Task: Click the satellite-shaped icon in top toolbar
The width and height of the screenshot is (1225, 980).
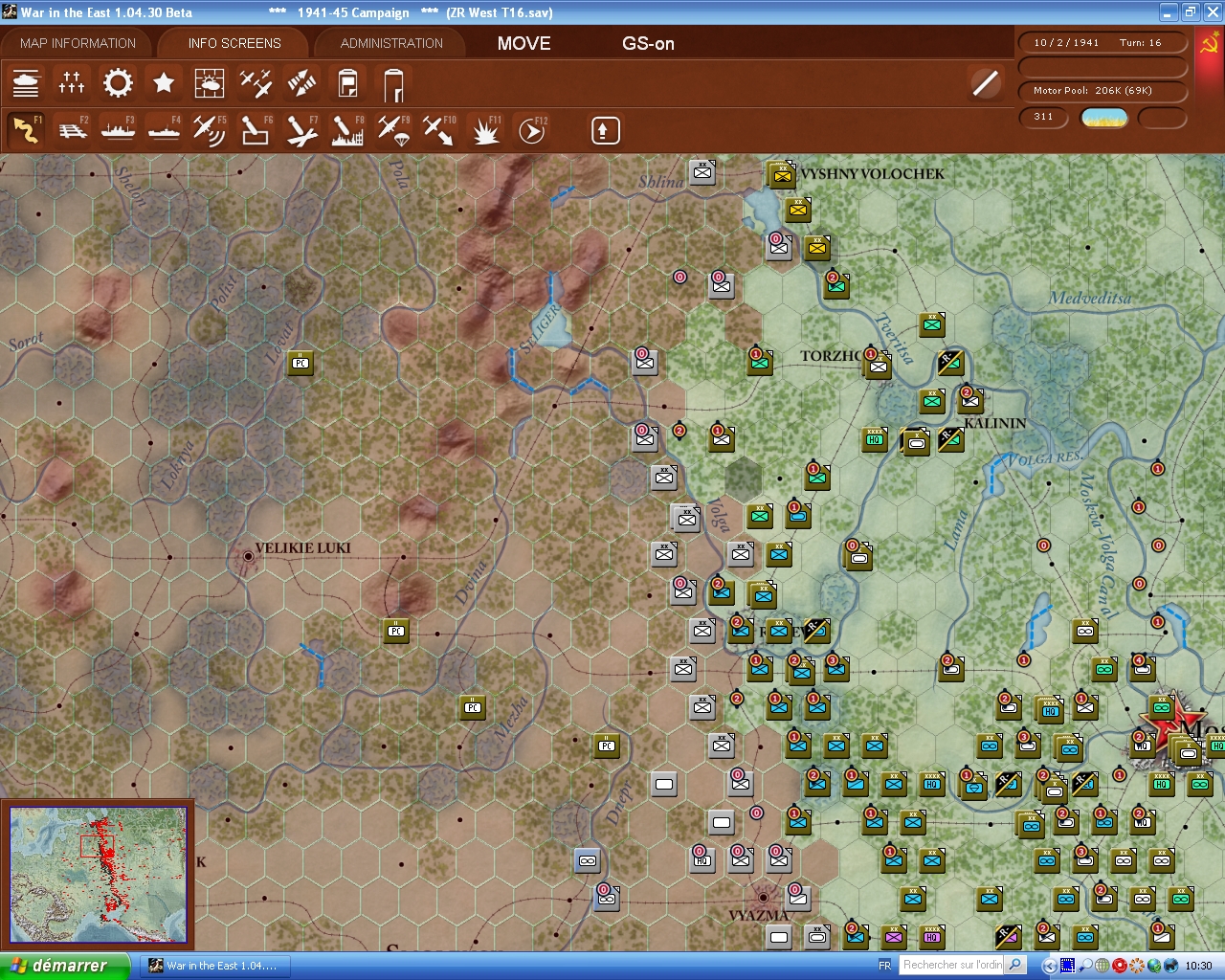Action: pos(301,83)
